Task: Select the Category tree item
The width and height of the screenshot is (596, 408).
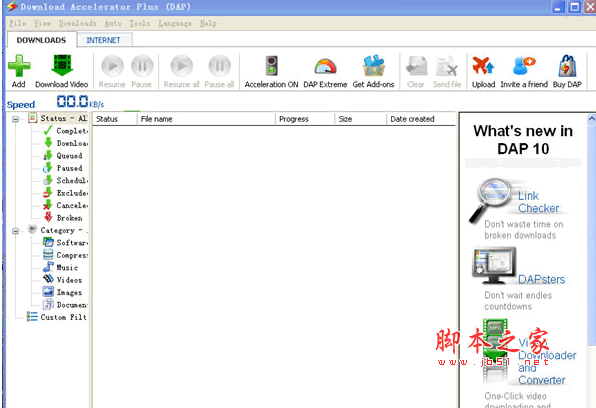Action: 58,230
